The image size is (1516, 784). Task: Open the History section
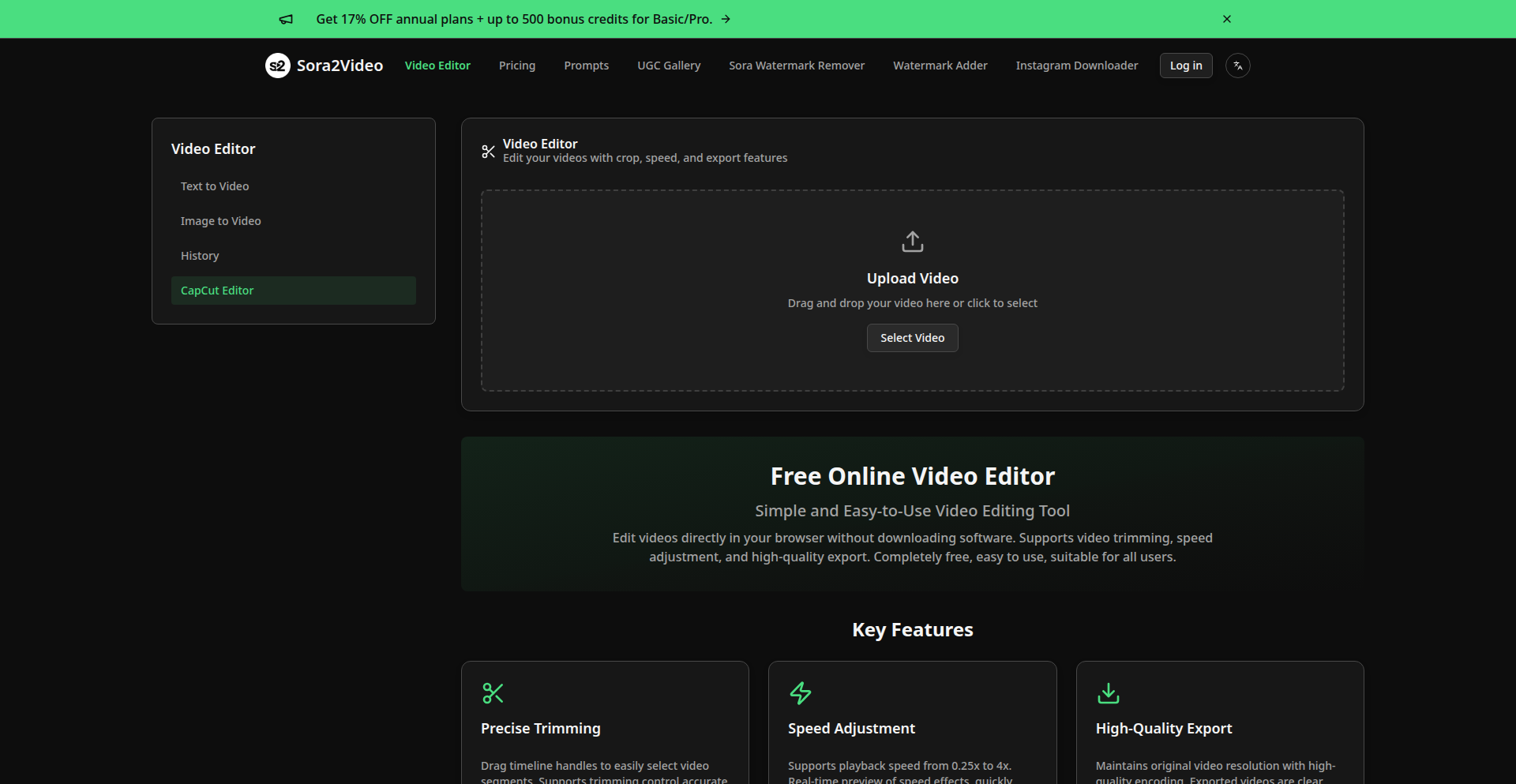click(200, 255)
